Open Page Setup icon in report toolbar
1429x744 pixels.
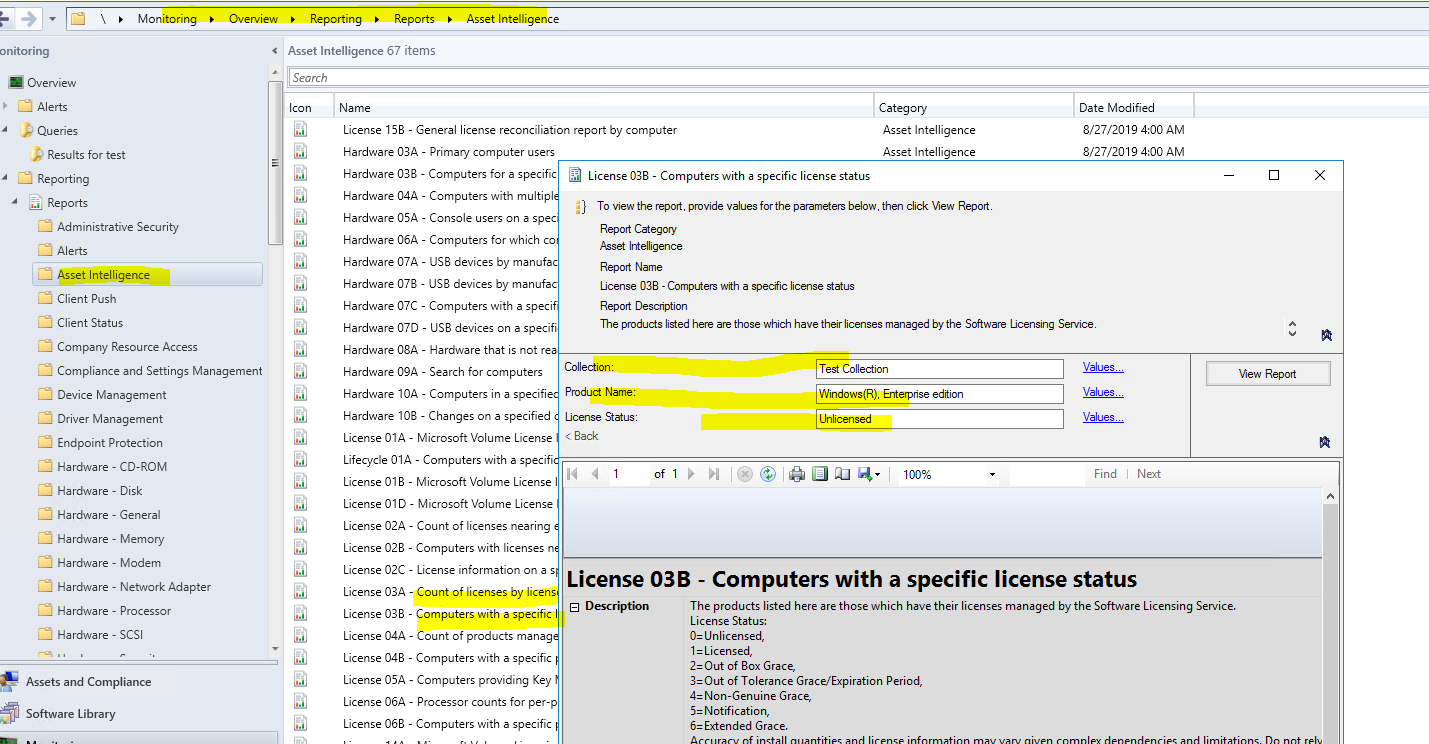(842, 474)
